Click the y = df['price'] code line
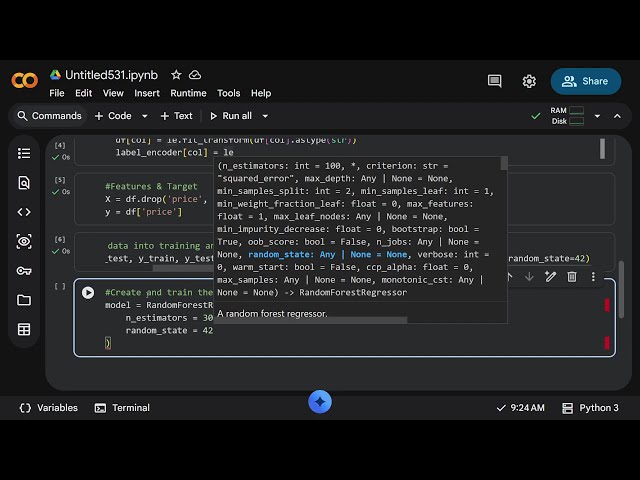640x480 pixels. pos(143,212)
